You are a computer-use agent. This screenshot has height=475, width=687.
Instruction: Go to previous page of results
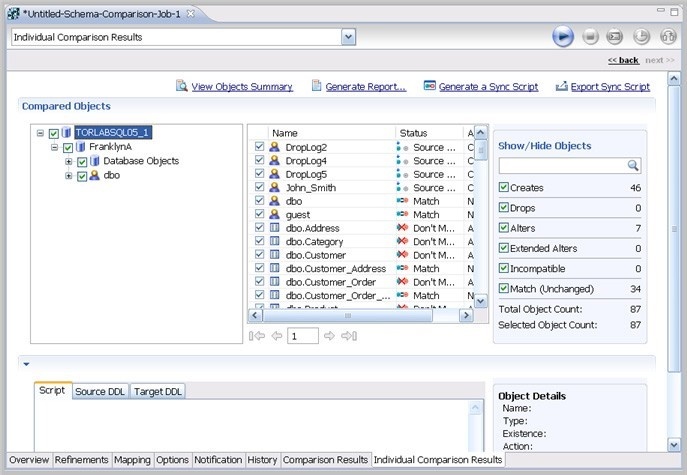pos(276,336)
